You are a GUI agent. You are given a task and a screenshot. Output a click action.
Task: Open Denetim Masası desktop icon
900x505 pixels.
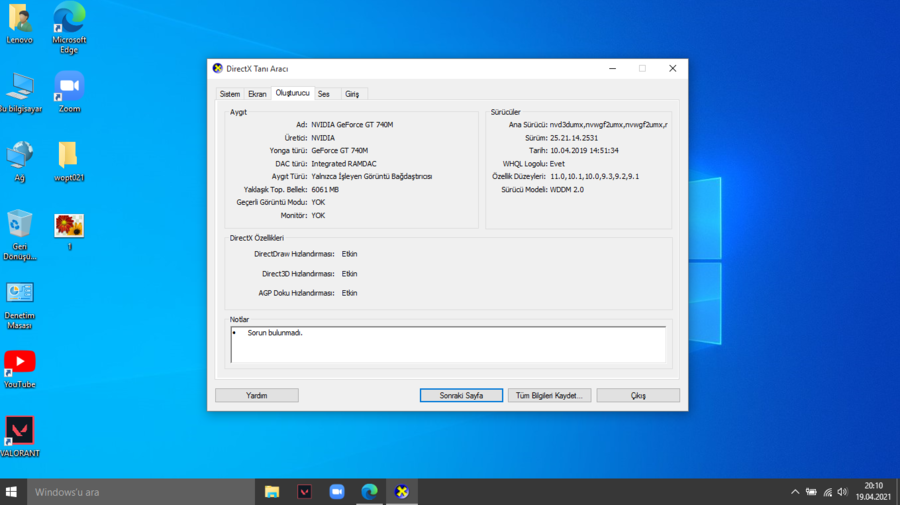click(19, 293)
